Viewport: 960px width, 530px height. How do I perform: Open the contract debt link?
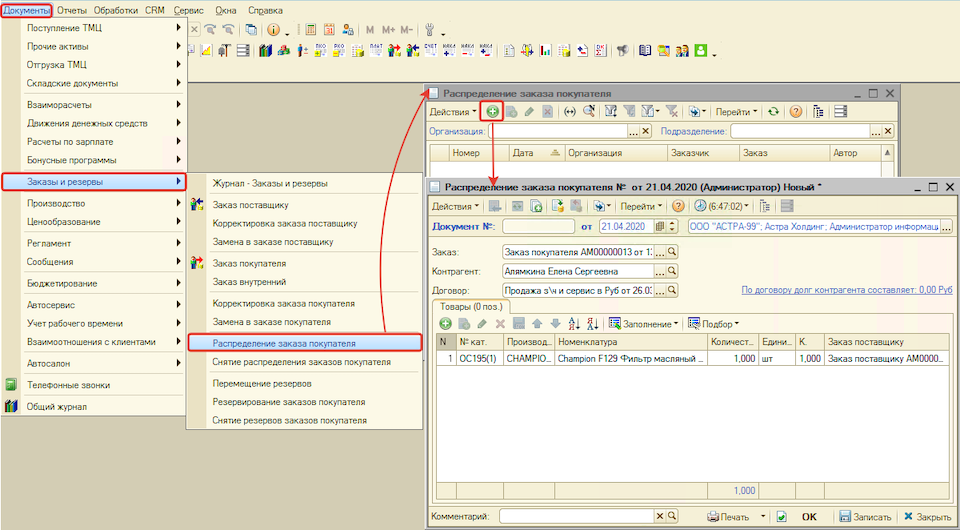(x=847, y=289)
